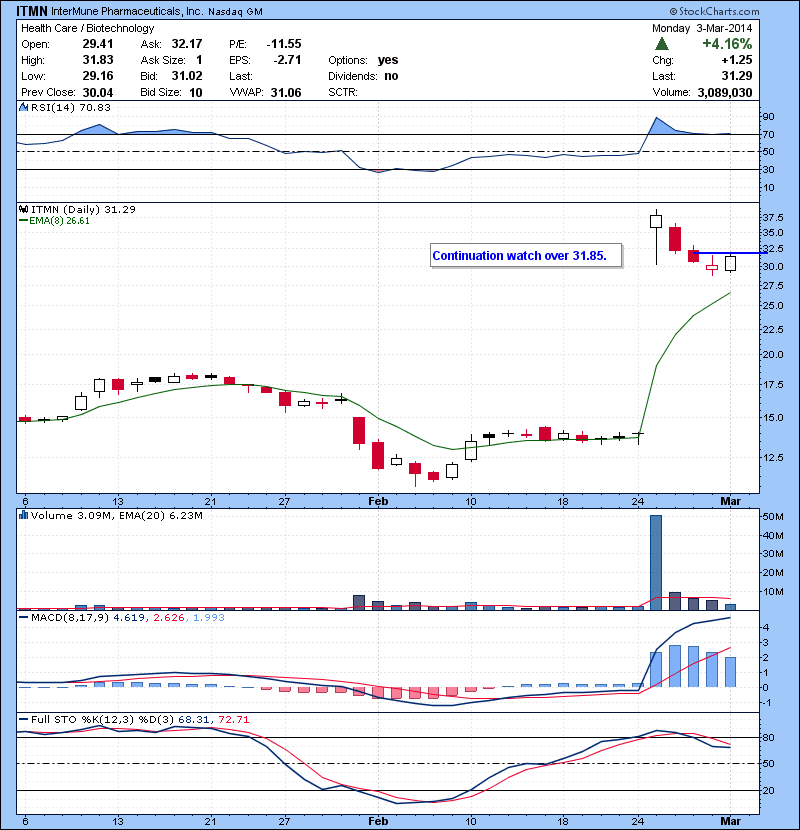Click the blue horizontal resistance line at 31.85
The width and height of the screenshot is (800, 830).
click(x=730, y=253)
